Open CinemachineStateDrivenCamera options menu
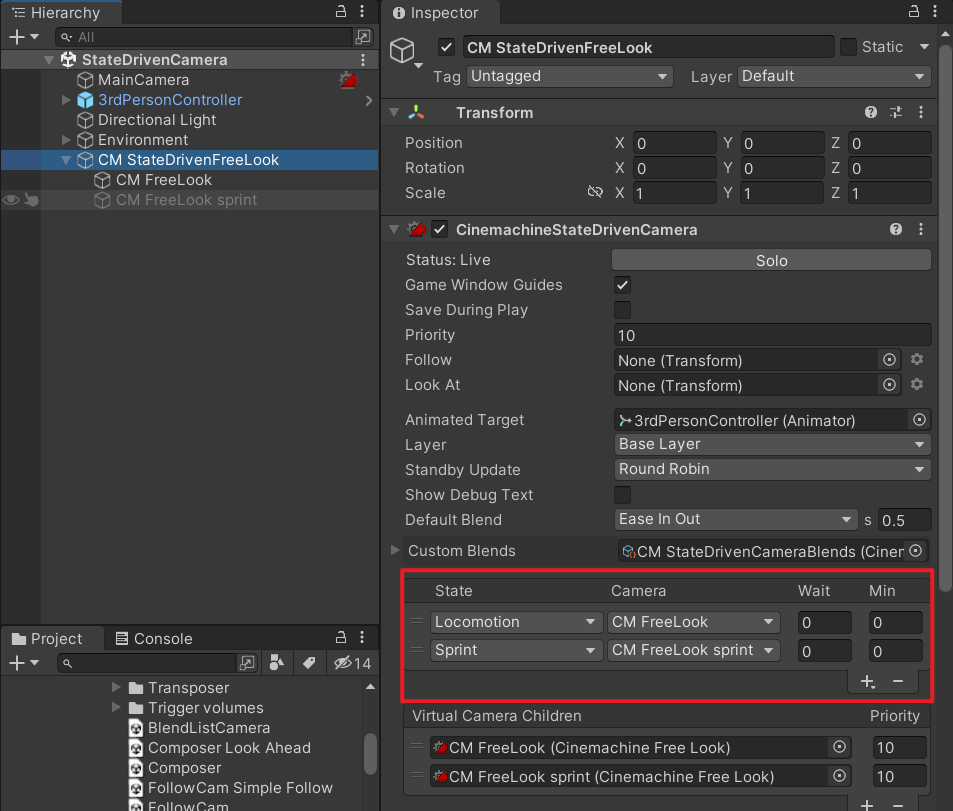Screen dimensions: 953x811 coord(921,229)
